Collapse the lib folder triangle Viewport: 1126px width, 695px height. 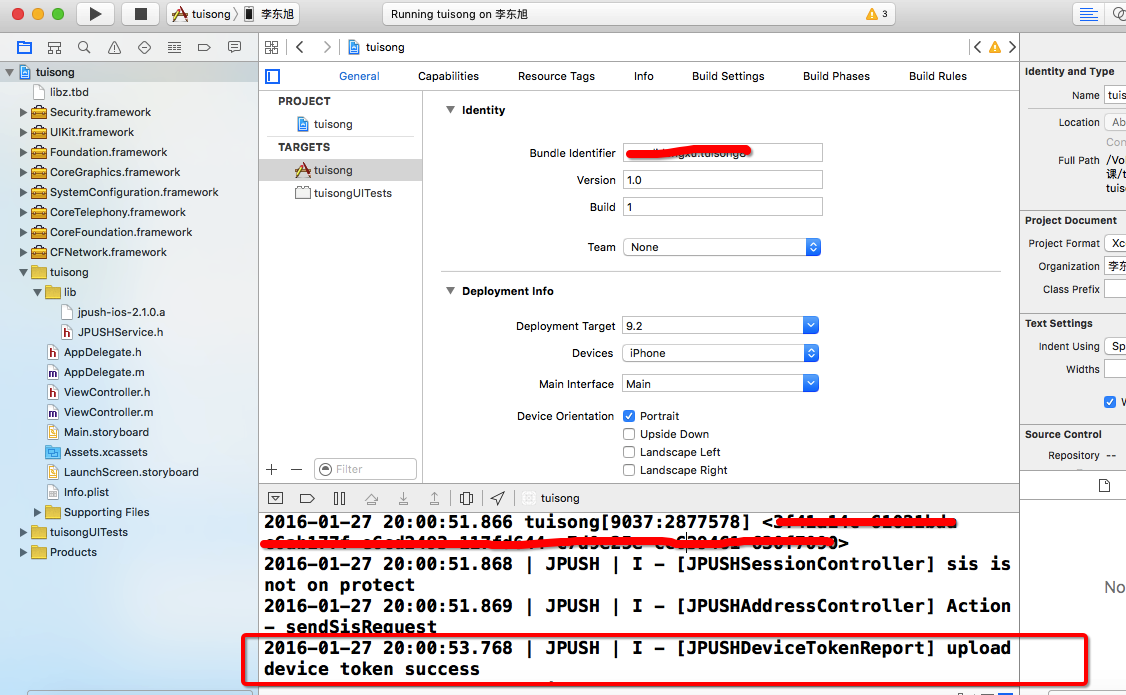click(x=37, y=292)
